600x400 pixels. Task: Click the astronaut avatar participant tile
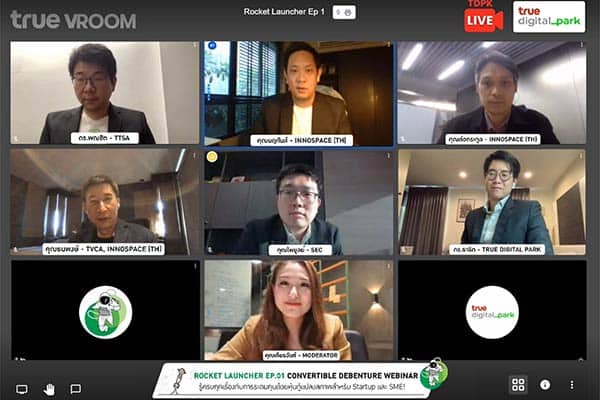pos(105,310)
